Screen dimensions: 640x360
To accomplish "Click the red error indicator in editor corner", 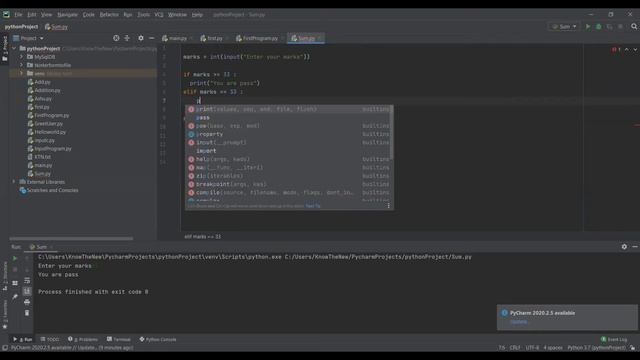I will [x=616, y=49].
